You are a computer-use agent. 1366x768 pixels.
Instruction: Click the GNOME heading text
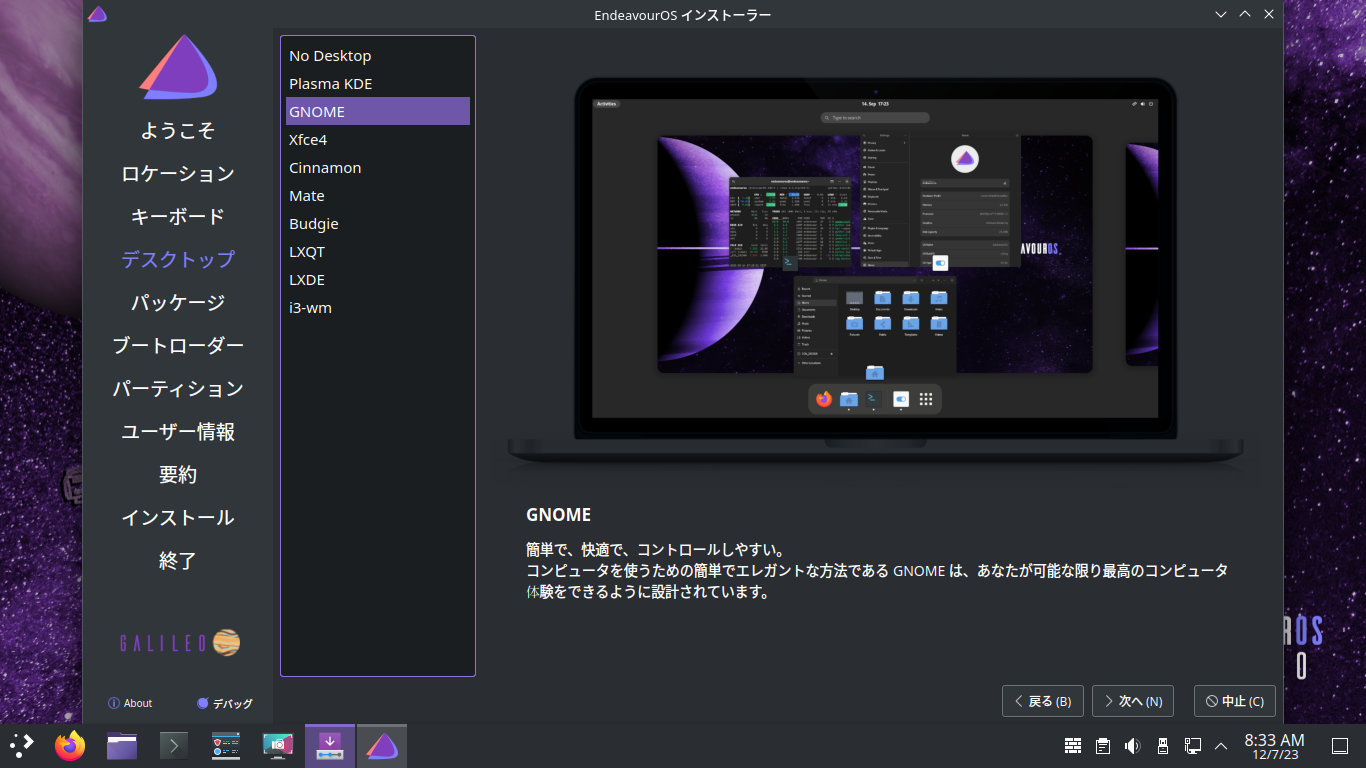(559, 515)
